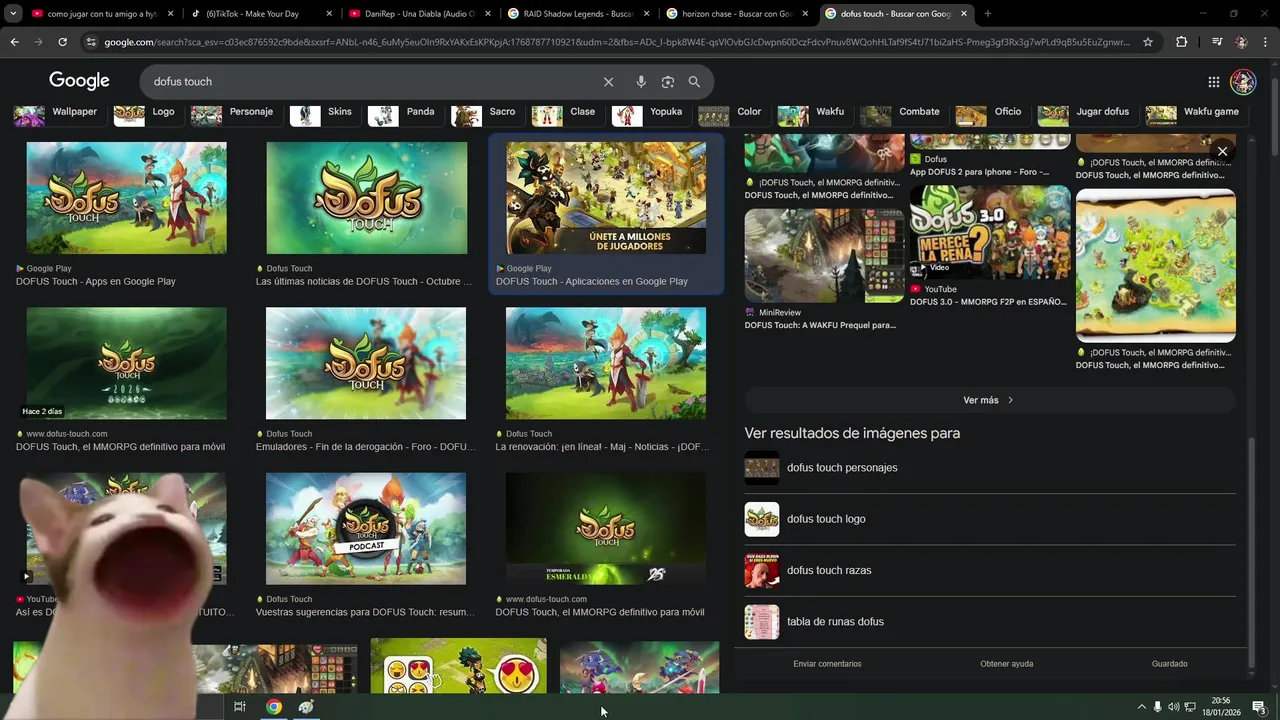This screenshot has width=1280, height=720.
Task: Bookmark this page with the star icon
Action: (1148, 42)
